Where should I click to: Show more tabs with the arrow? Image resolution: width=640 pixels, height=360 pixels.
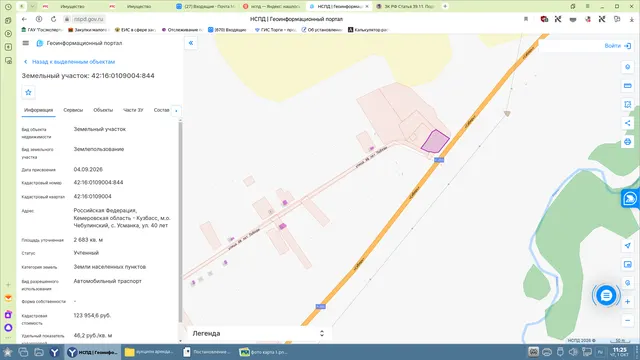point(176,111)
